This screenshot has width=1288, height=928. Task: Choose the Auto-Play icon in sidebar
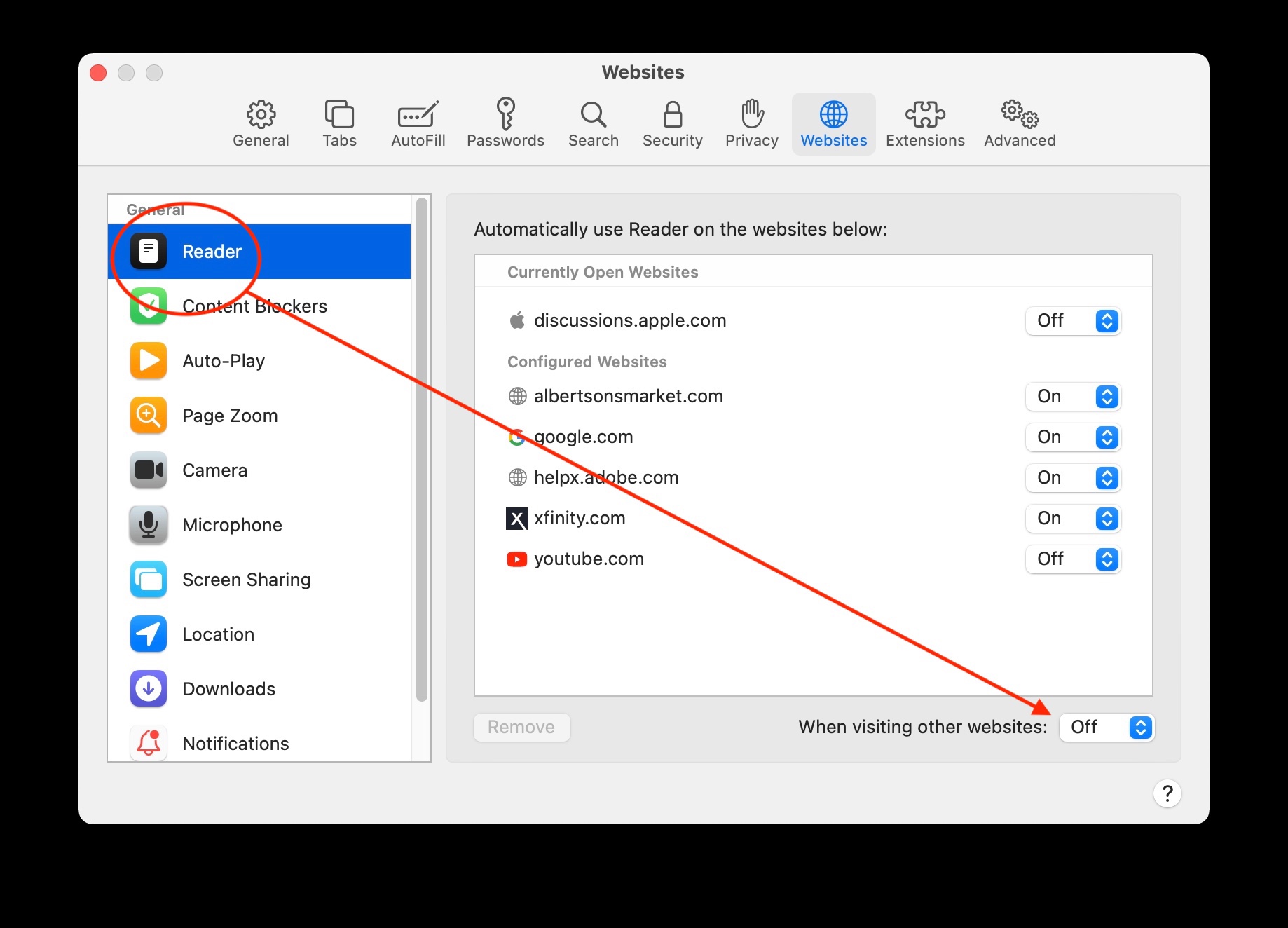(x=149, y=360)
